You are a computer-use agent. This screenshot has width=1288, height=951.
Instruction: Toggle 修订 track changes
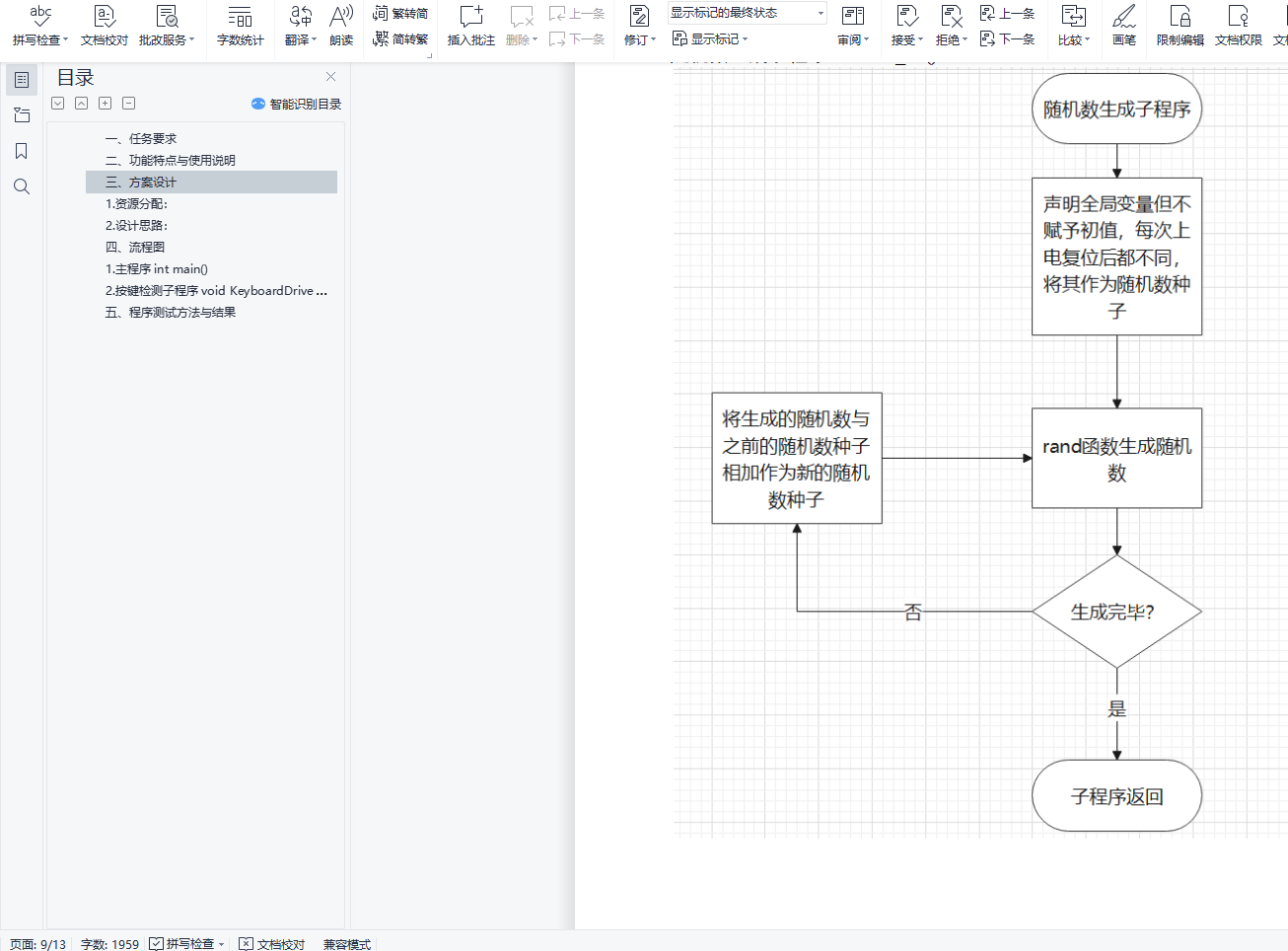coord(639,16)
